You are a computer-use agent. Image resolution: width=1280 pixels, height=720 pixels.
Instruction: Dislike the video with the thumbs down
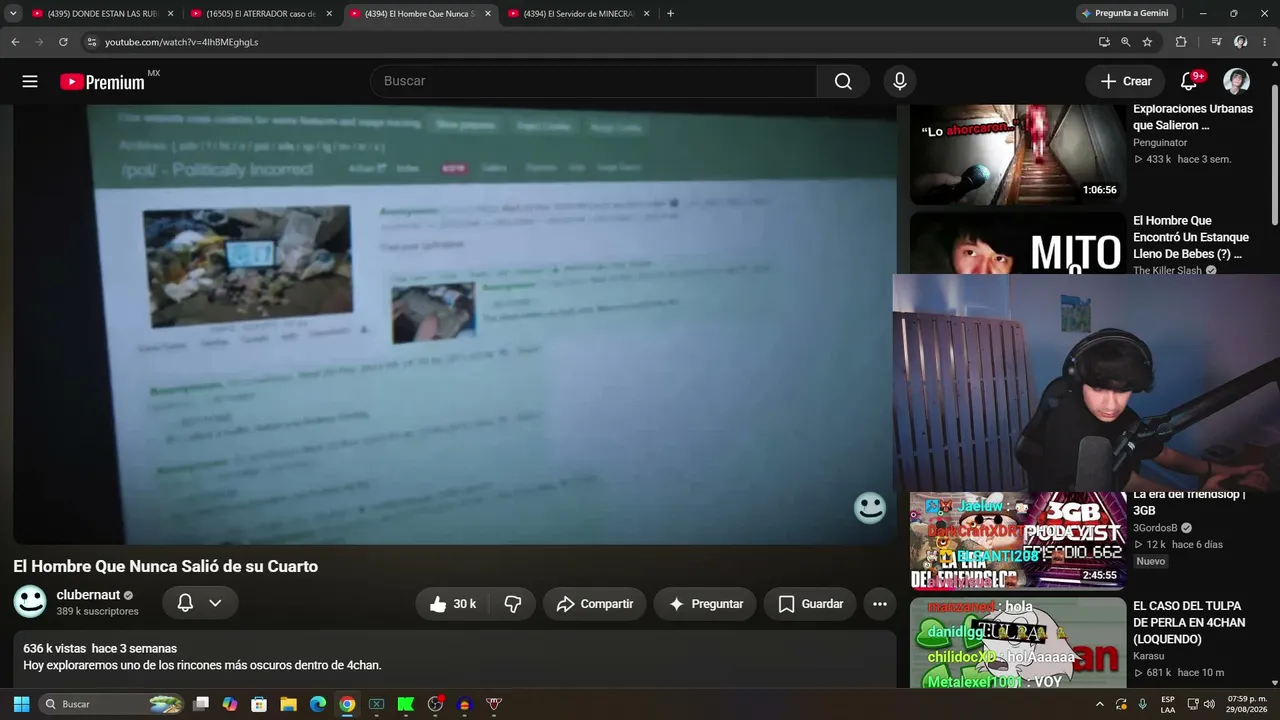tap(513, 604)
